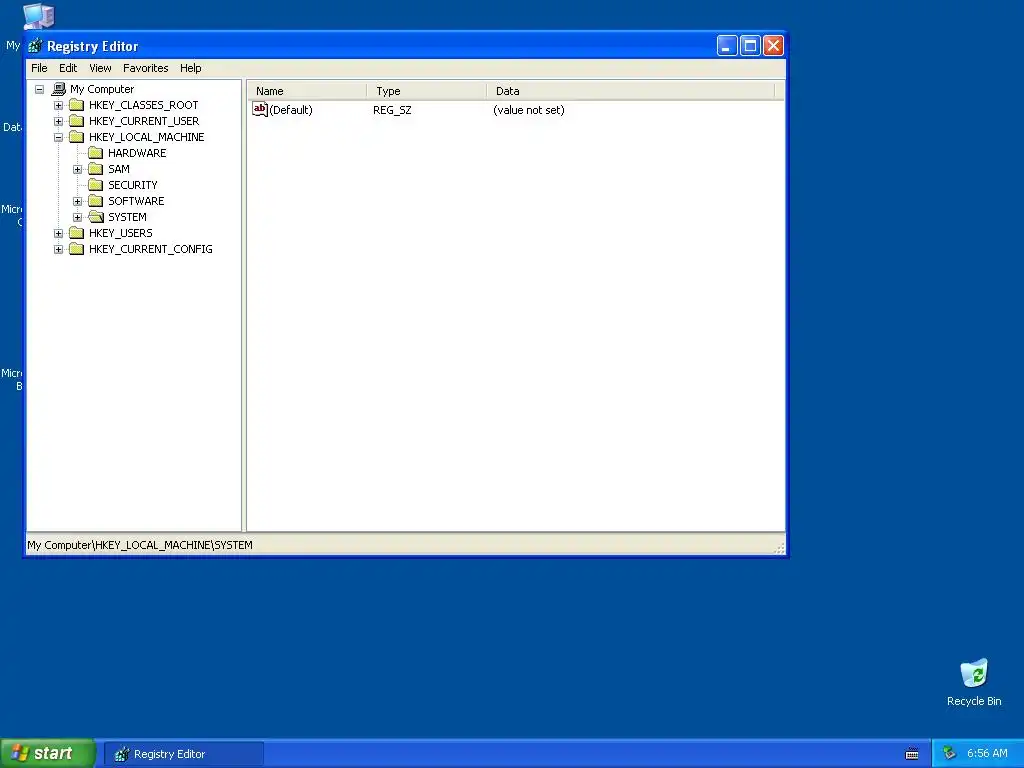This screenshot has width=1024, height=768.
Task: Click the HKEY_CLASSES_ROOT folder icon
Action: (76, 105)
